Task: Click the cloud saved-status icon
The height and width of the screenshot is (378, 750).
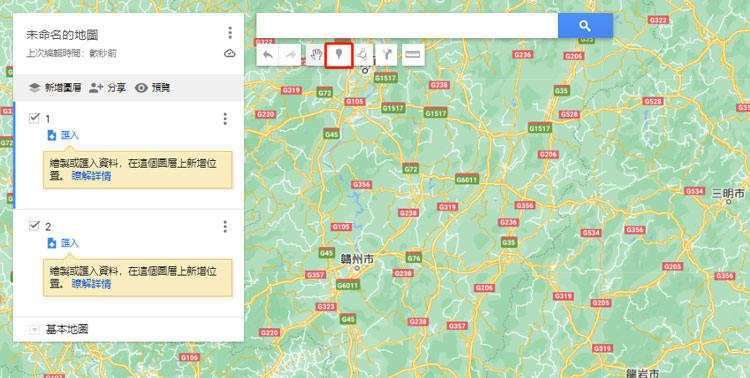Action: tap(230, 53)
